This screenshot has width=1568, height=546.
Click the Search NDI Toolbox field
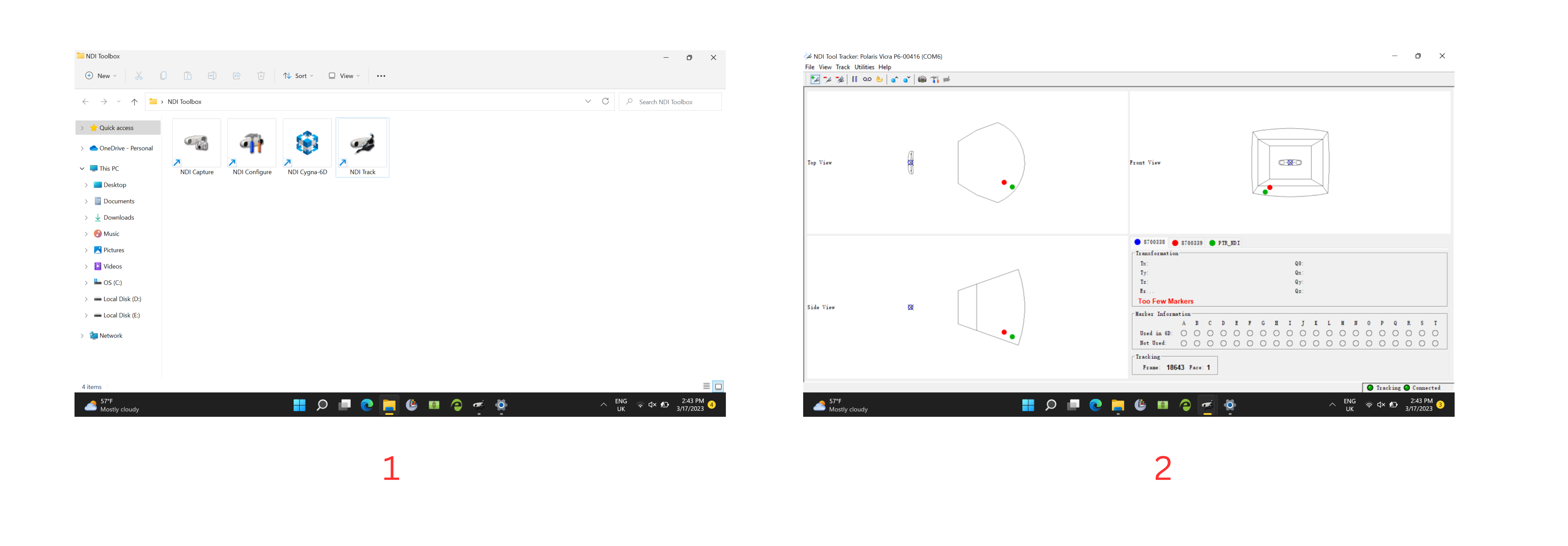[x=670, y=102]
